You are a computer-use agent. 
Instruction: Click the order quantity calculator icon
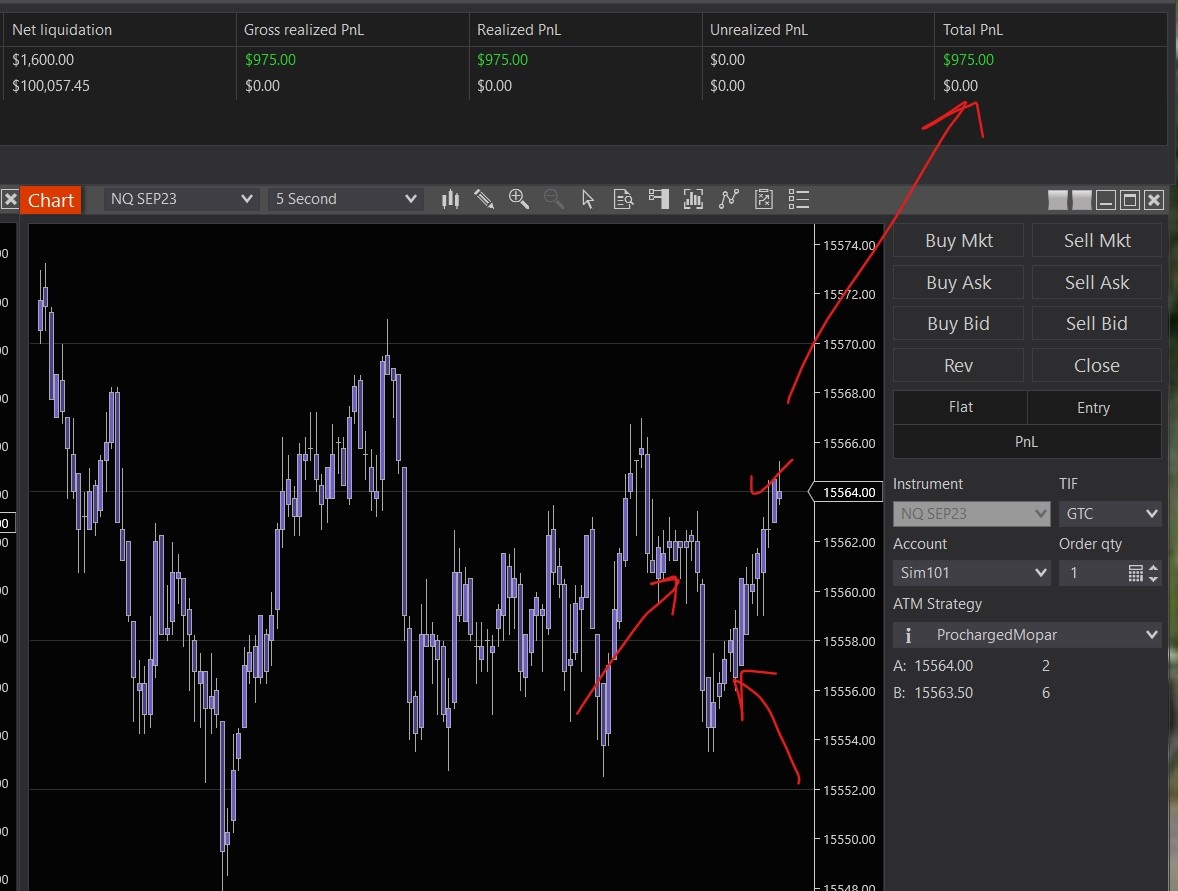coord(1135,573)
